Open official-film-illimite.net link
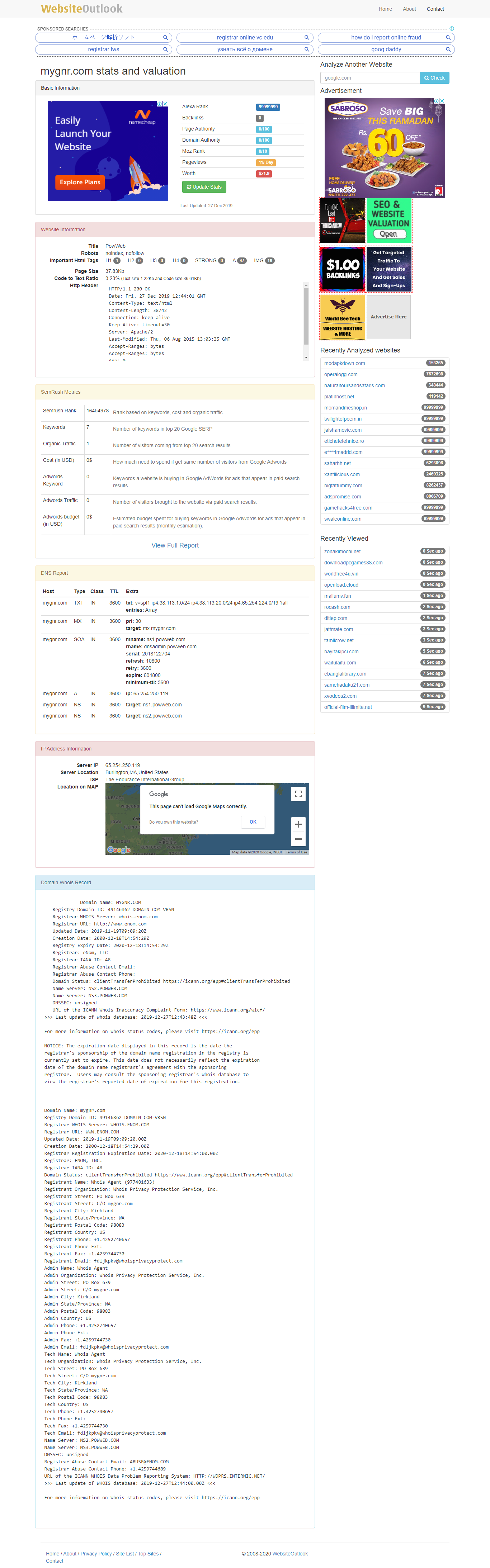 click(x=348, y=707)
